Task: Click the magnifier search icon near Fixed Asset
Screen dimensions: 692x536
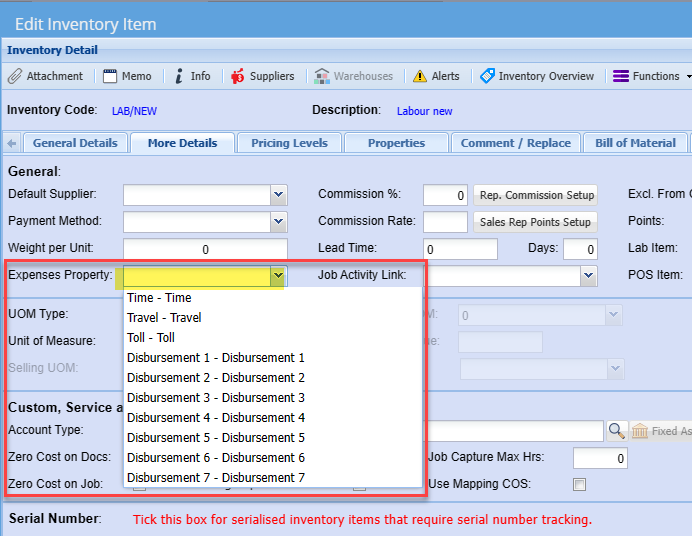Action: point(616,431)
